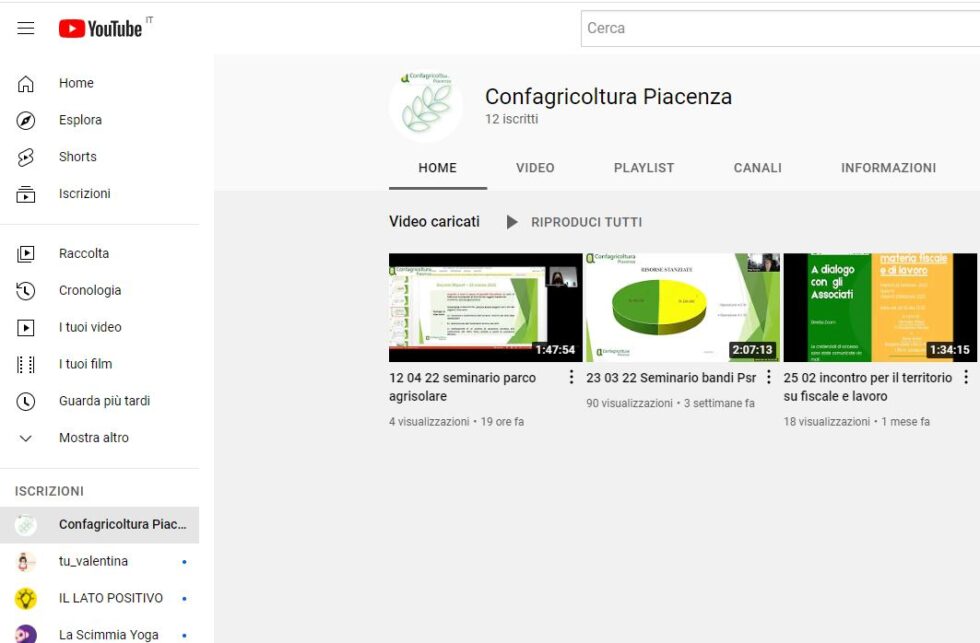
Task: Click title '25 02 incontro per il territorio'
Action: click(868, 387)
